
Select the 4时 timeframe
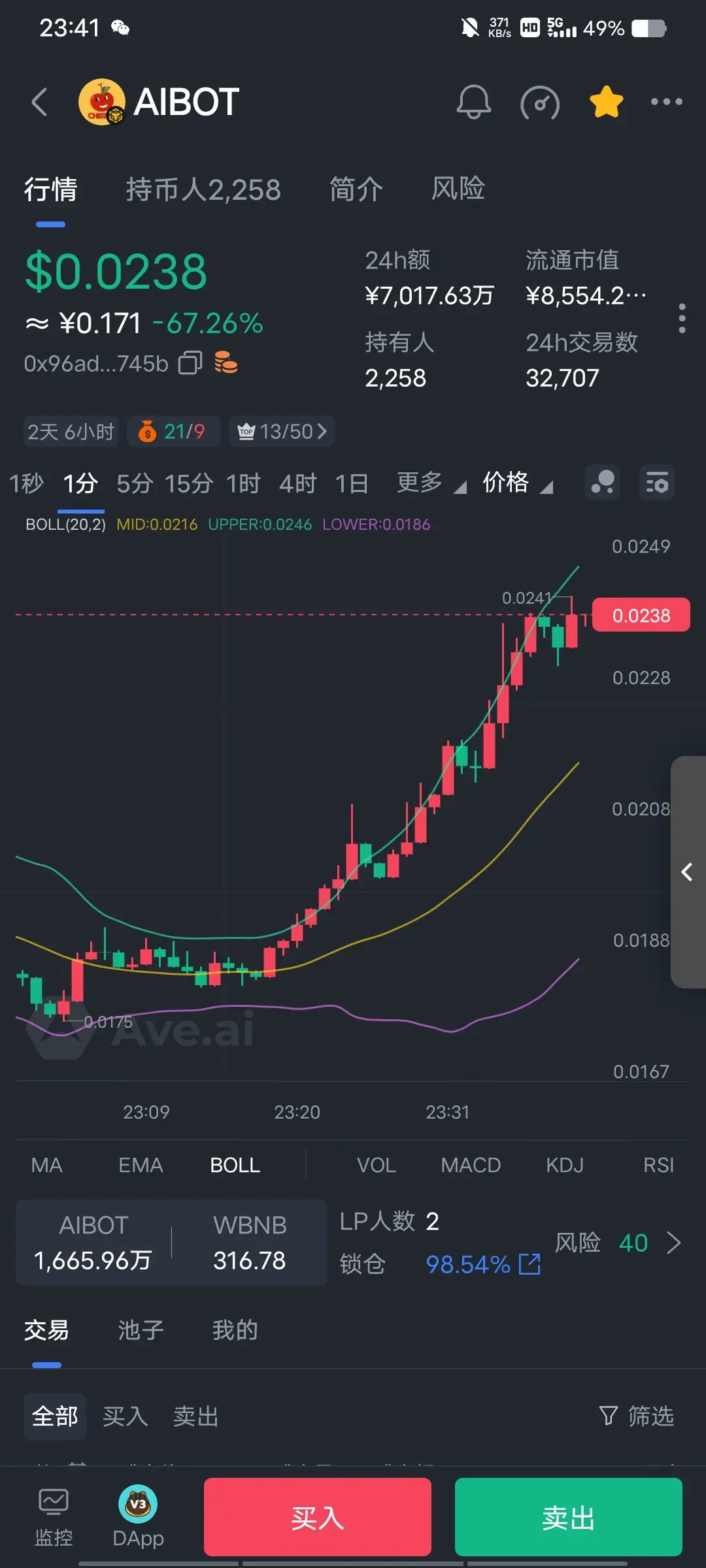click(x=297, y=483)
